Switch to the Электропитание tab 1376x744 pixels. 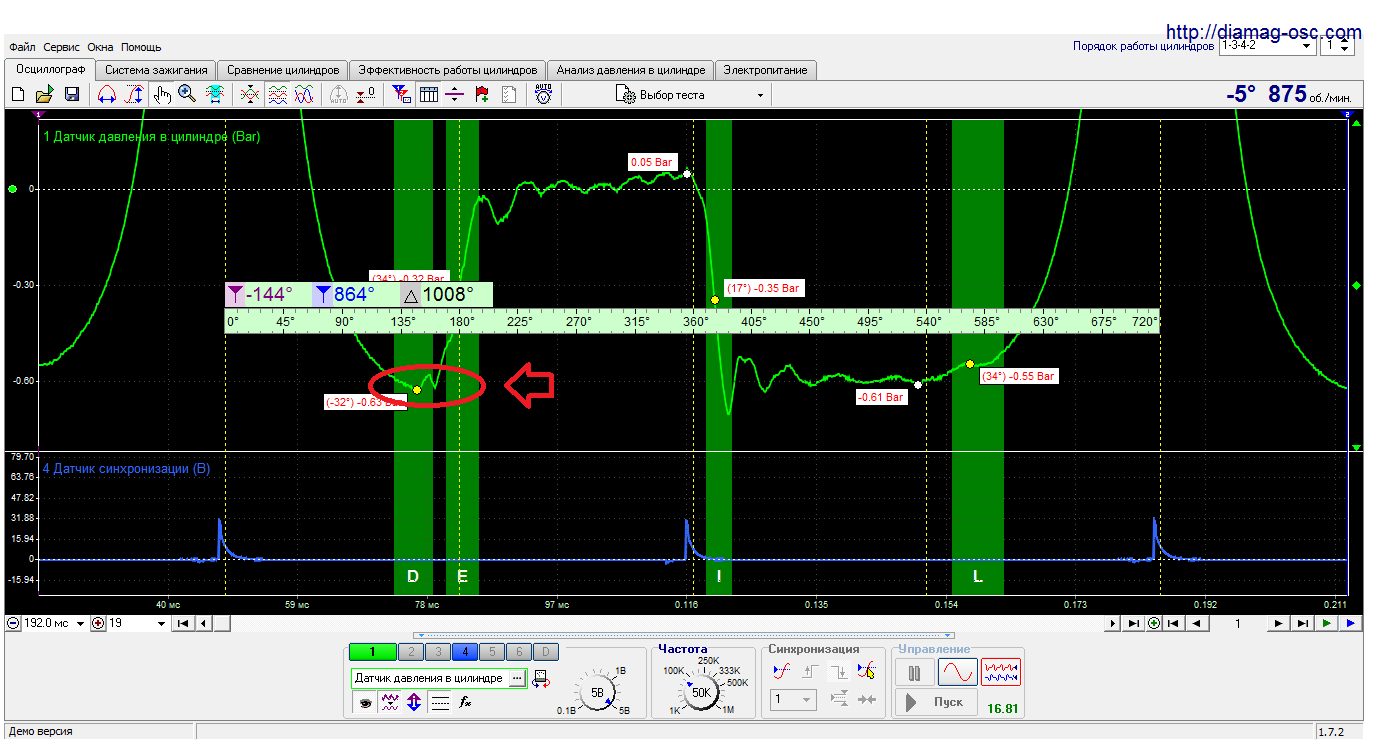click(x=766, y=70)
